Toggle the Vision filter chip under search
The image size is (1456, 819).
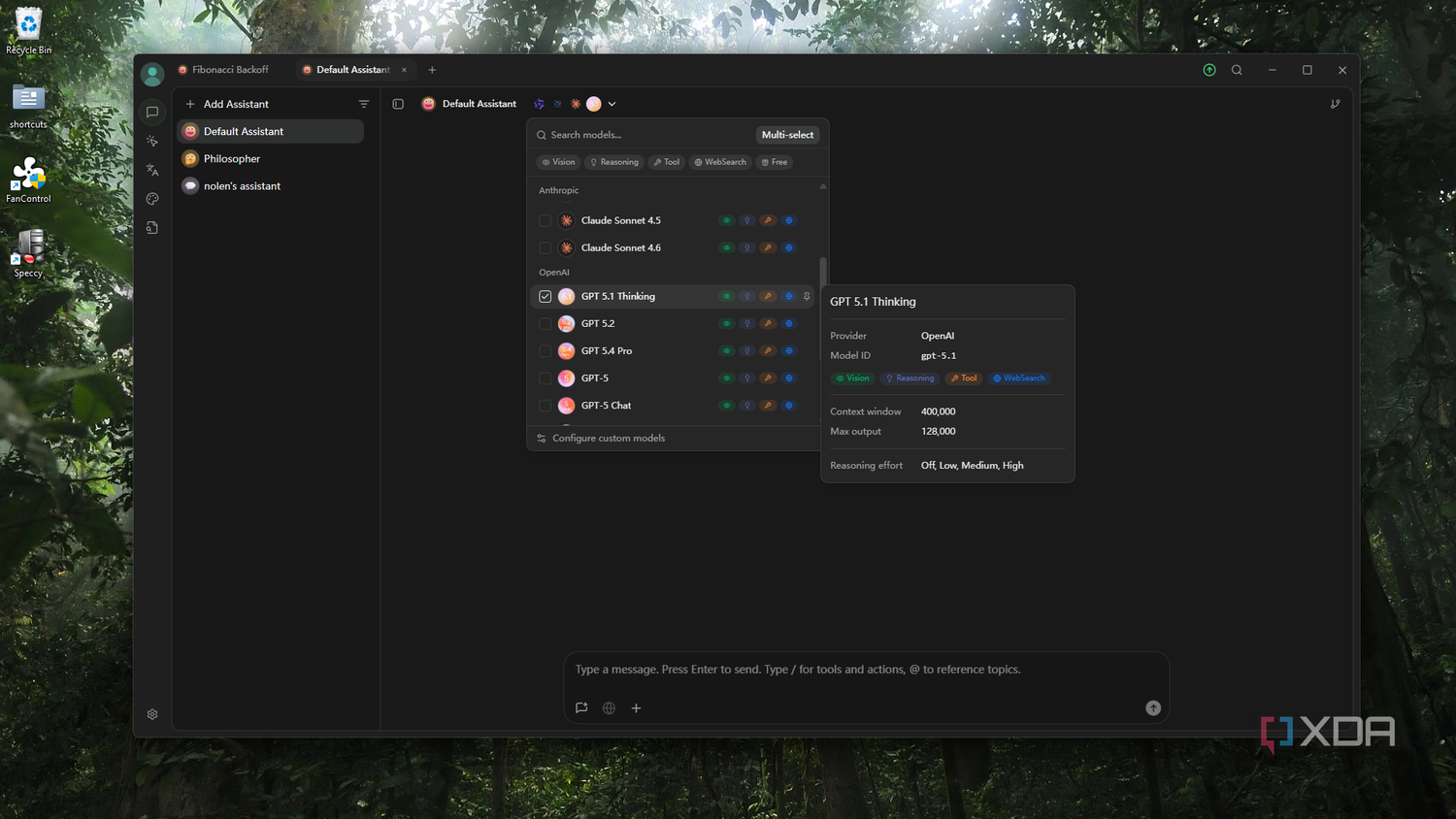pos(558,162)
